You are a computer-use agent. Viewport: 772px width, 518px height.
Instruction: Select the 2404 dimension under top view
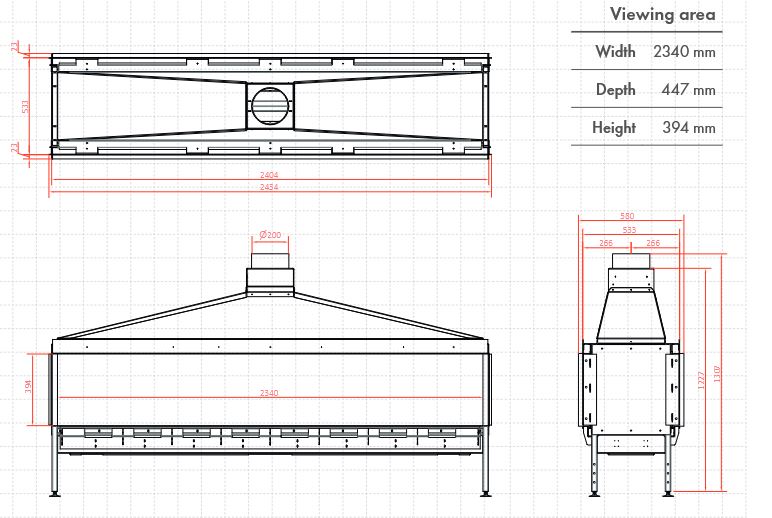point(270,175)
